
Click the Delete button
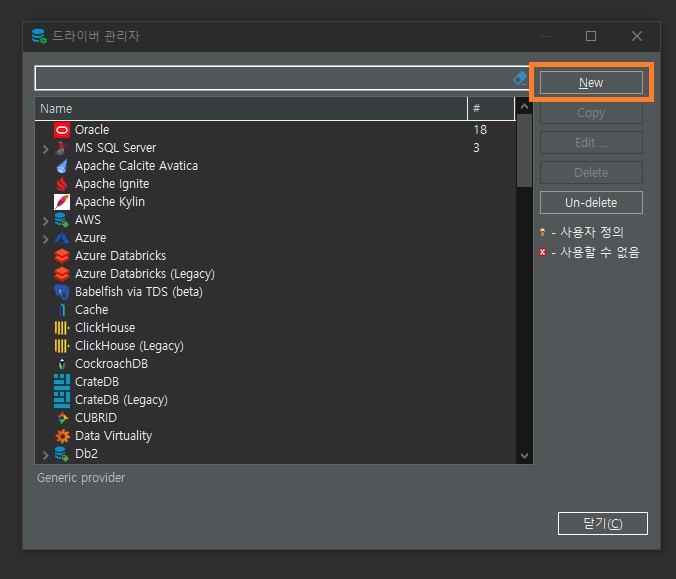pos(591,172)
